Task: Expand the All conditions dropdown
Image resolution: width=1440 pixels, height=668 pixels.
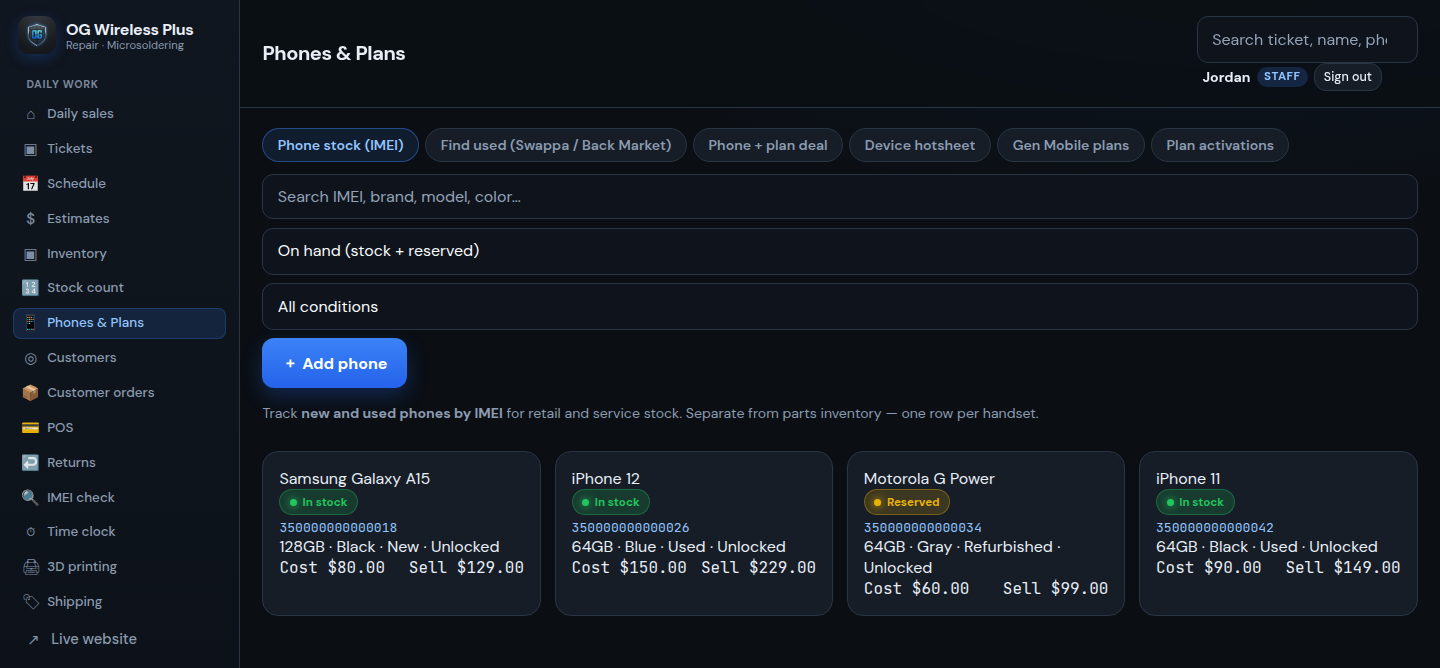Action: point(840,307)
